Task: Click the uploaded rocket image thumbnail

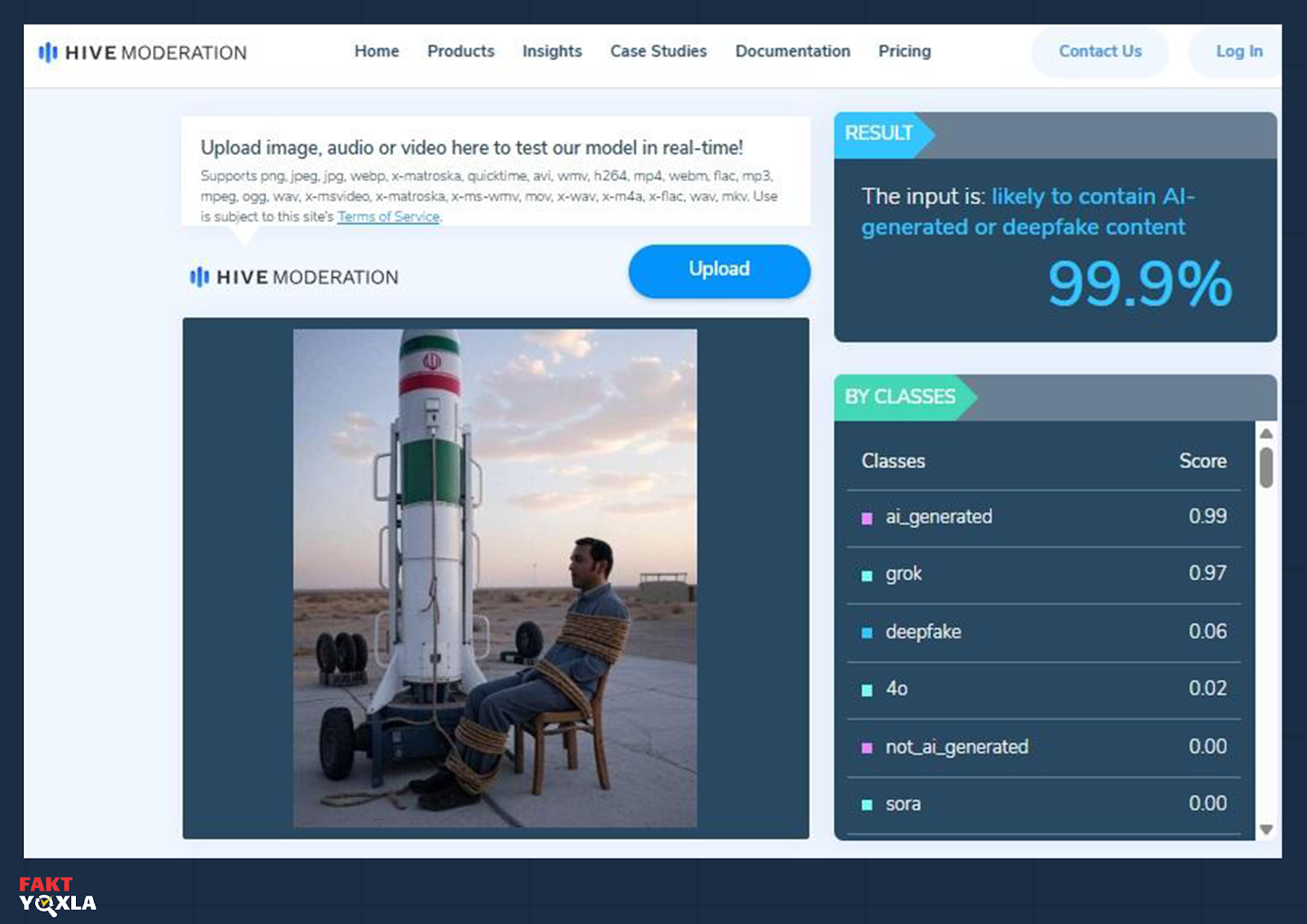Action: [x=495, y=578]
